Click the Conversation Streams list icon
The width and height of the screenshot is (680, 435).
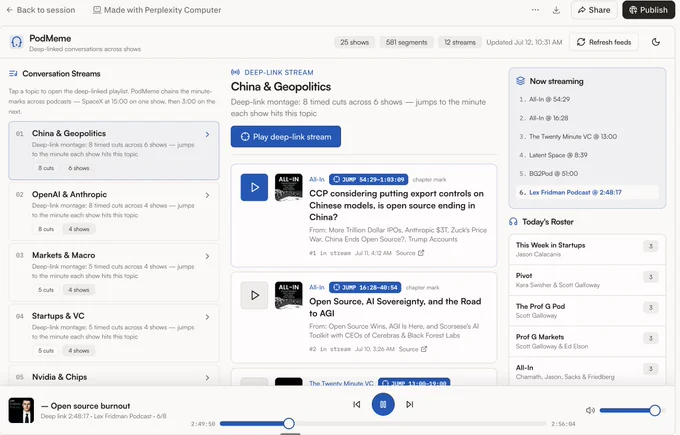pyautogui.click(x=13, y=74)
